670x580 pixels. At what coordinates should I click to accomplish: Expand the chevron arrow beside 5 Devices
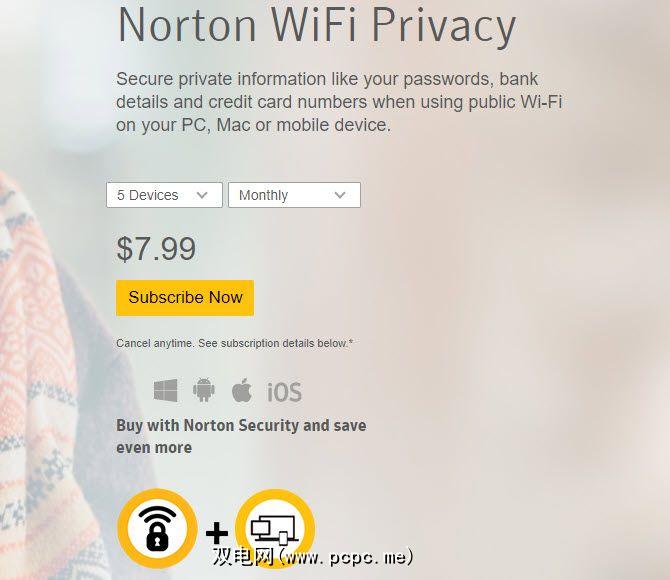click(x=202, y=195)
